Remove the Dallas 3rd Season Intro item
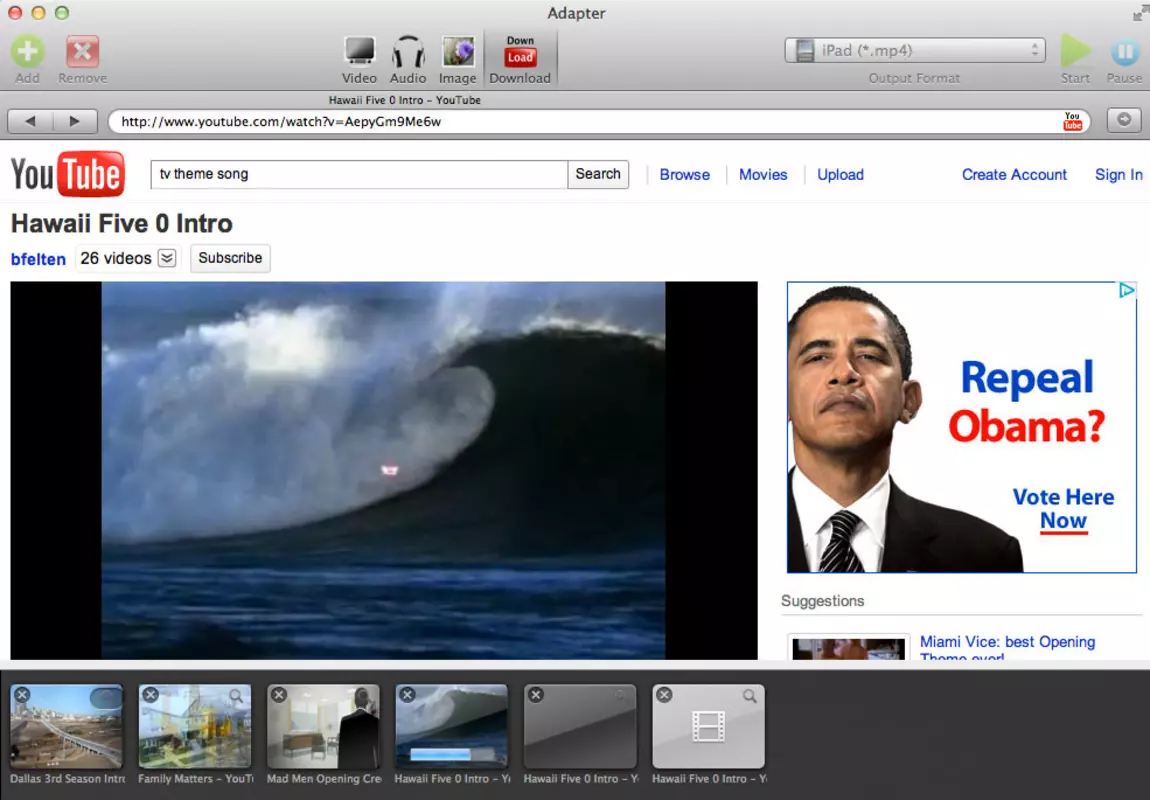Screen dimensions: 1150x800 pyautogui.click(x=22, y=694)
